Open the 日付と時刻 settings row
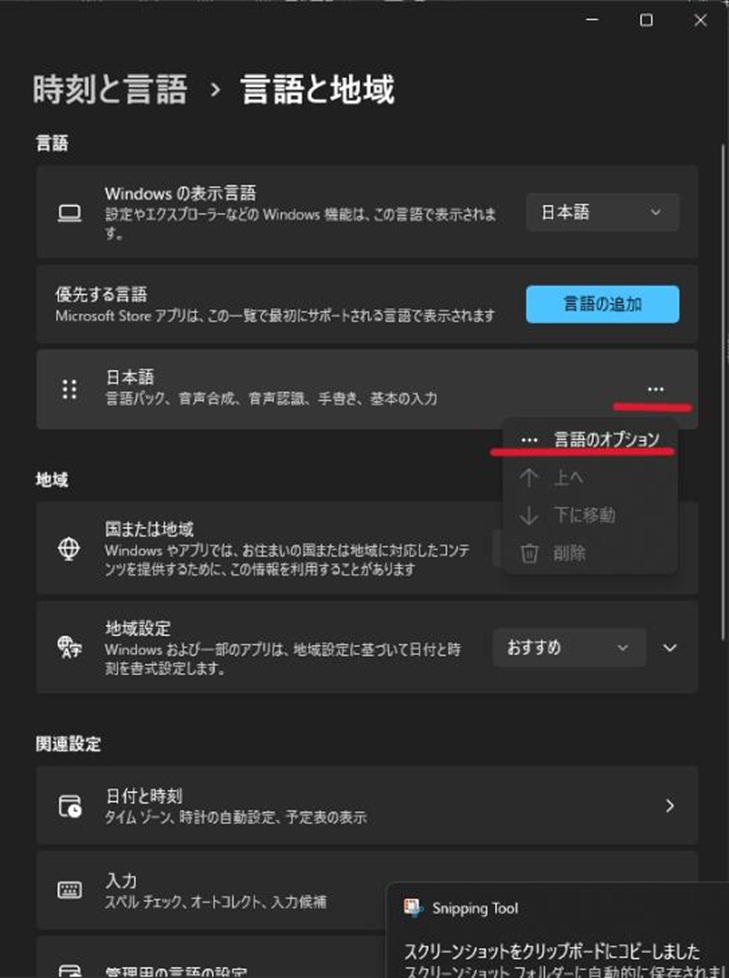 tap(367, 806)
